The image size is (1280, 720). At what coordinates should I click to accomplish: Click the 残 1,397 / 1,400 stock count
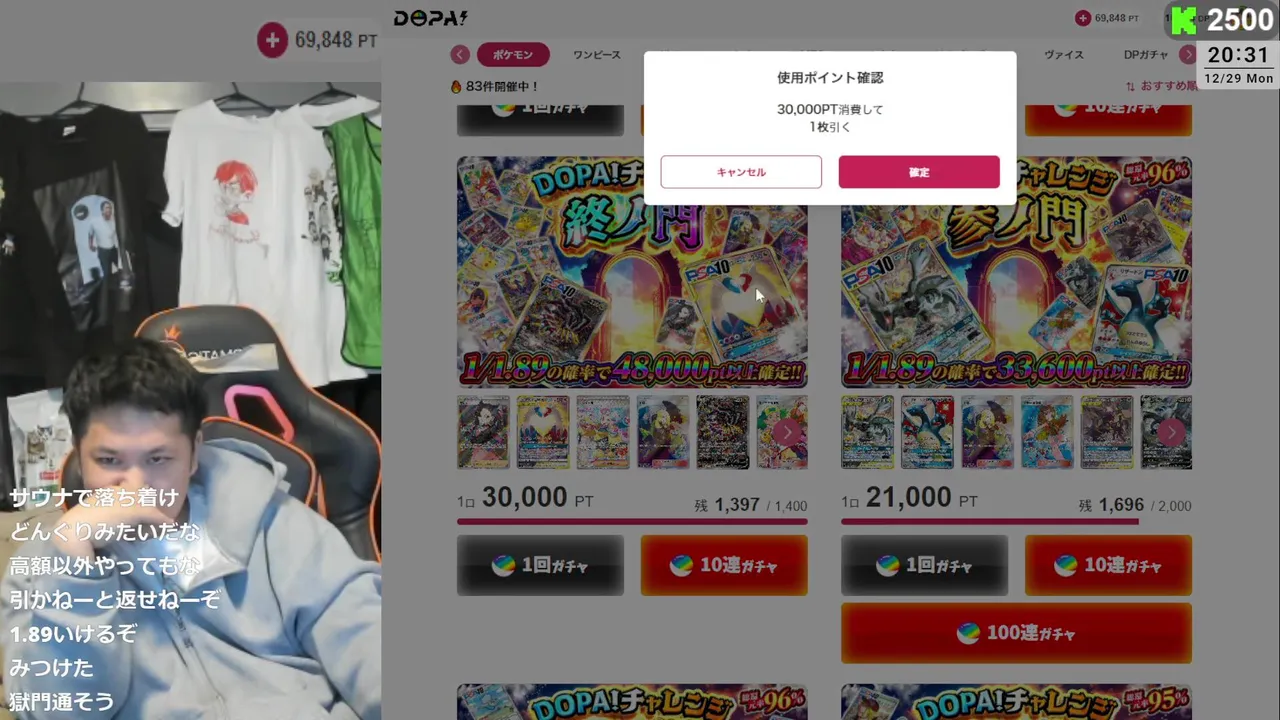[751, 505]
